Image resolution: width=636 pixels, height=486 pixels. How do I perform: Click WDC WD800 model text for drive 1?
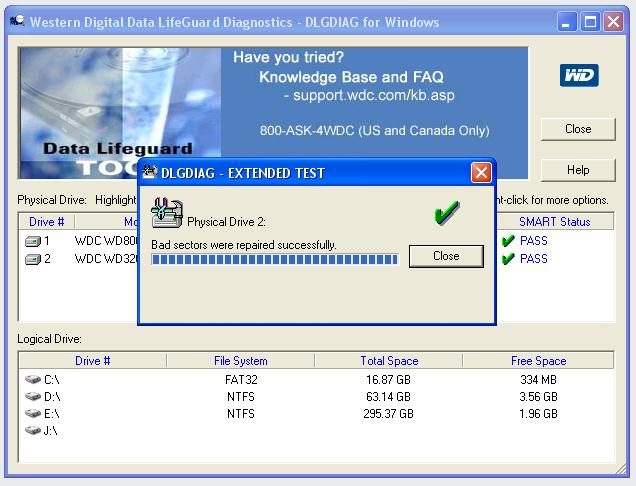[106, 241]
